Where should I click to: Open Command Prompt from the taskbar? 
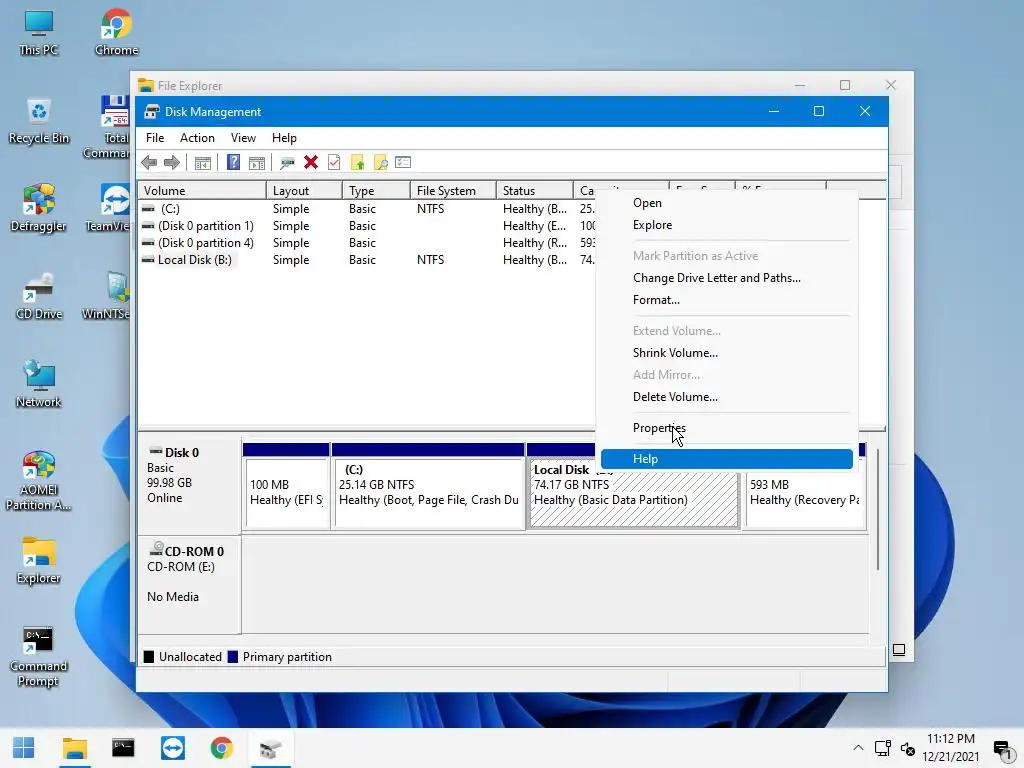[x=123, y=748]
